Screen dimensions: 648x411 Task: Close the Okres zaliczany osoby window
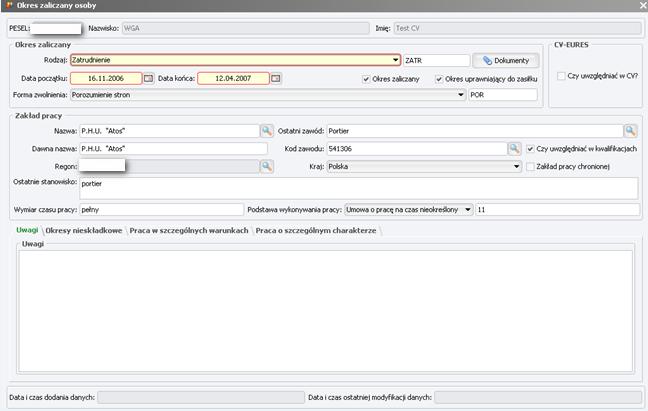click(643, 5)
